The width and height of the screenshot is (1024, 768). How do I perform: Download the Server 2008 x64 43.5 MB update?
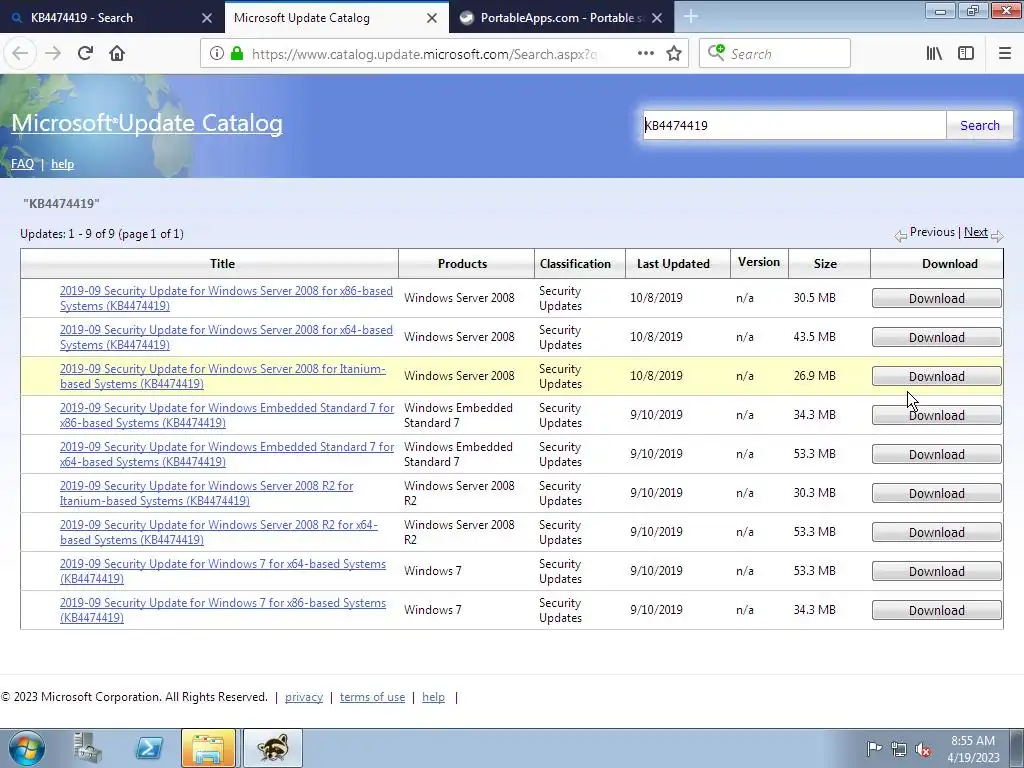(x=936, y=338)
